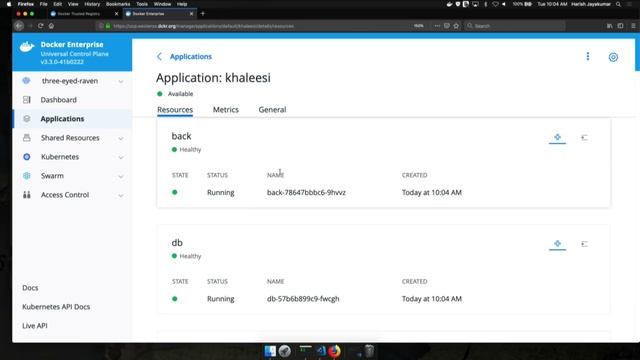Open the vertical three-dot actions menu
This screenshot has height=360, width=640.
click(588, 56)
